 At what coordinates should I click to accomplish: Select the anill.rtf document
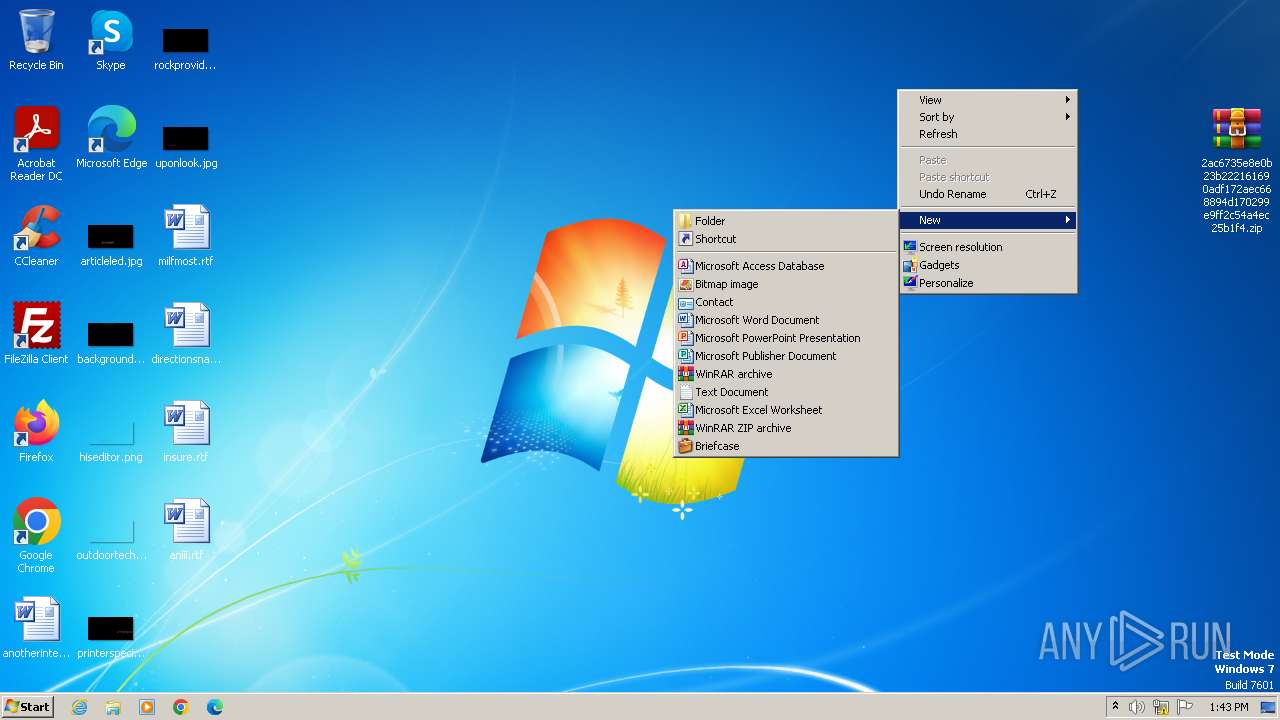coord(186,530)
